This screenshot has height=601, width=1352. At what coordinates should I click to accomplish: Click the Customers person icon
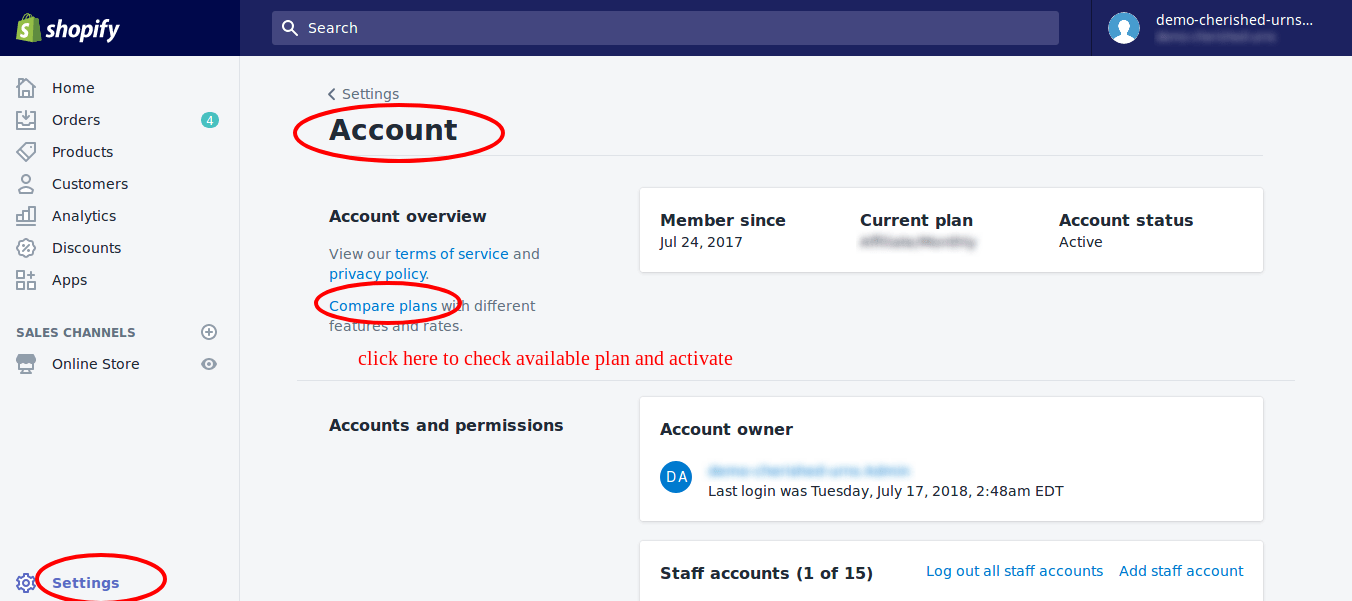(x=26, y=184)
